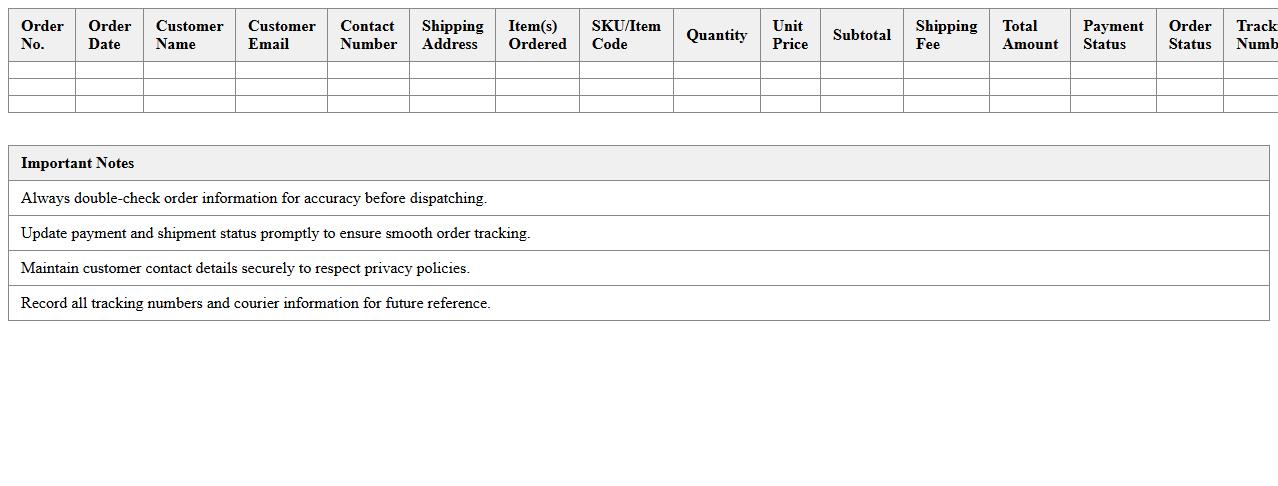Click the Total Amount header cell
This screenshot has width=1278, height=486.
[1030, 35]
